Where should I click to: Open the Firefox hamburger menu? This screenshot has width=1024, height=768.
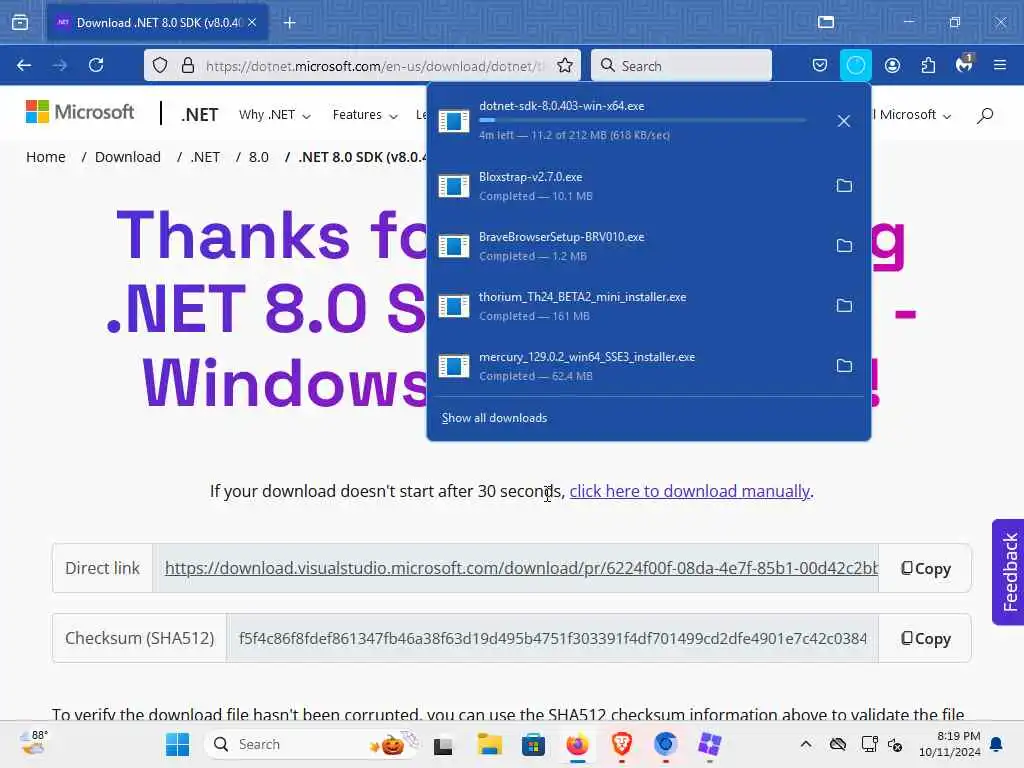coord(1000,65)
